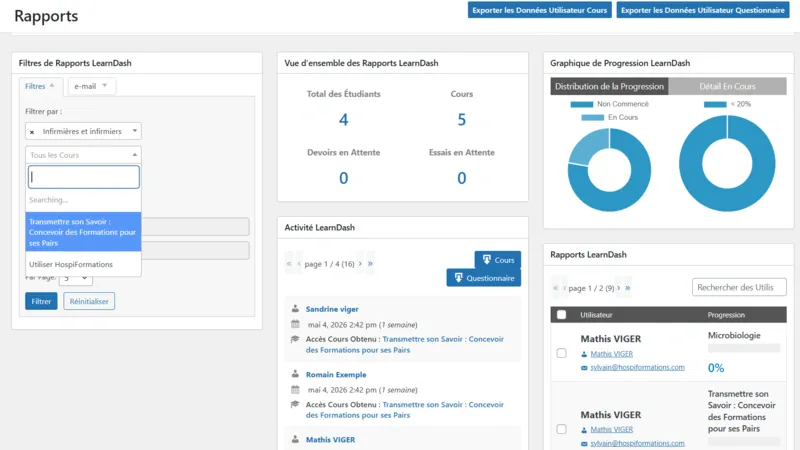
Task: Toggle En Cours legend swatch
Action: click(x=592, y=117)
